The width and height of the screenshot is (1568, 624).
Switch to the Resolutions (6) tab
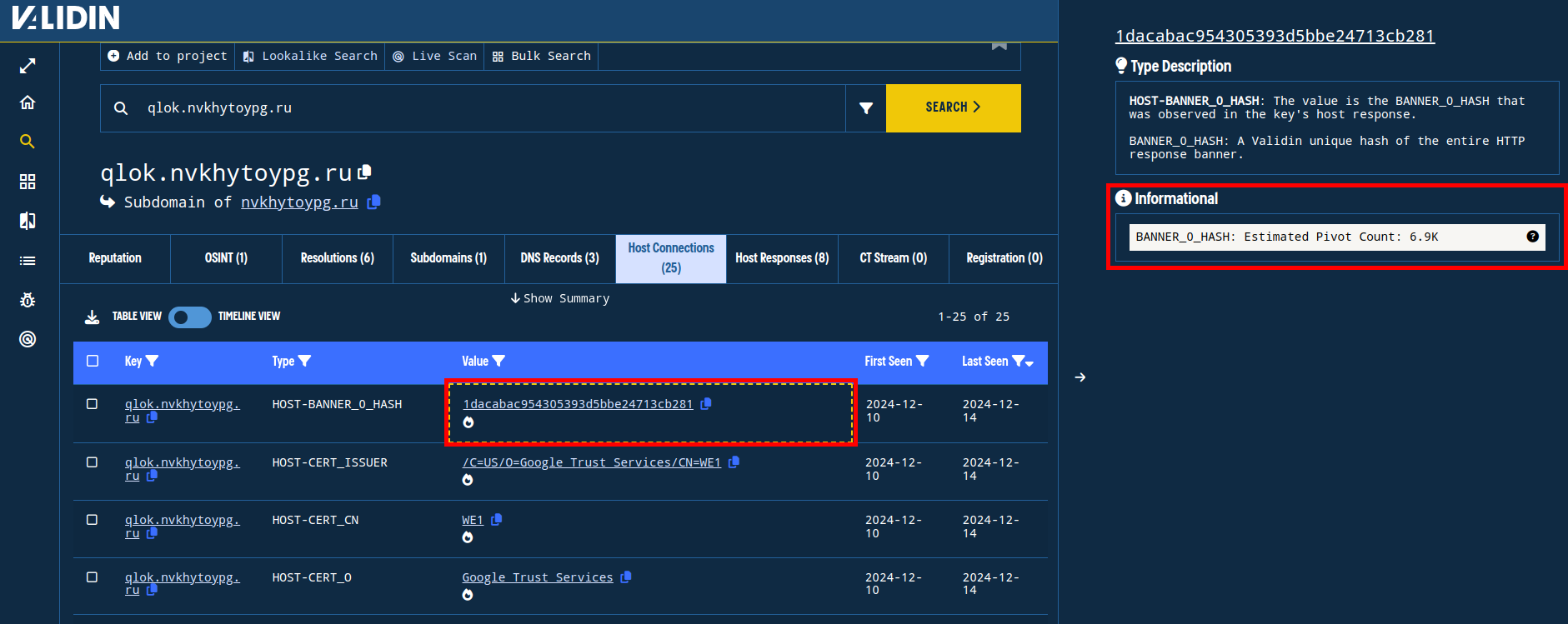[x=338, y=258]
